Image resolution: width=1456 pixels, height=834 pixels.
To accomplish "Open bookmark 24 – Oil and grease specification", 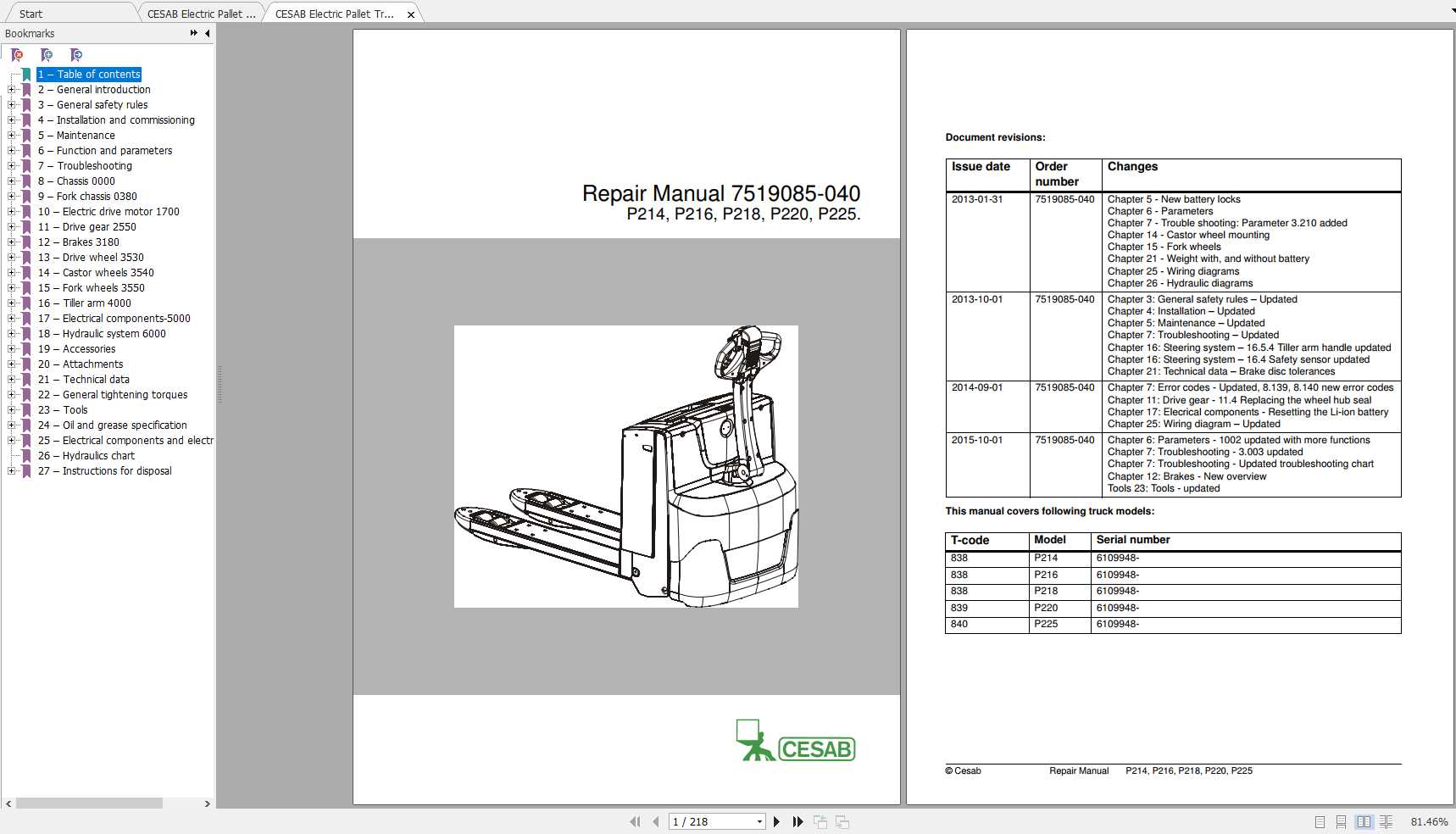I will tap(113, 425).
